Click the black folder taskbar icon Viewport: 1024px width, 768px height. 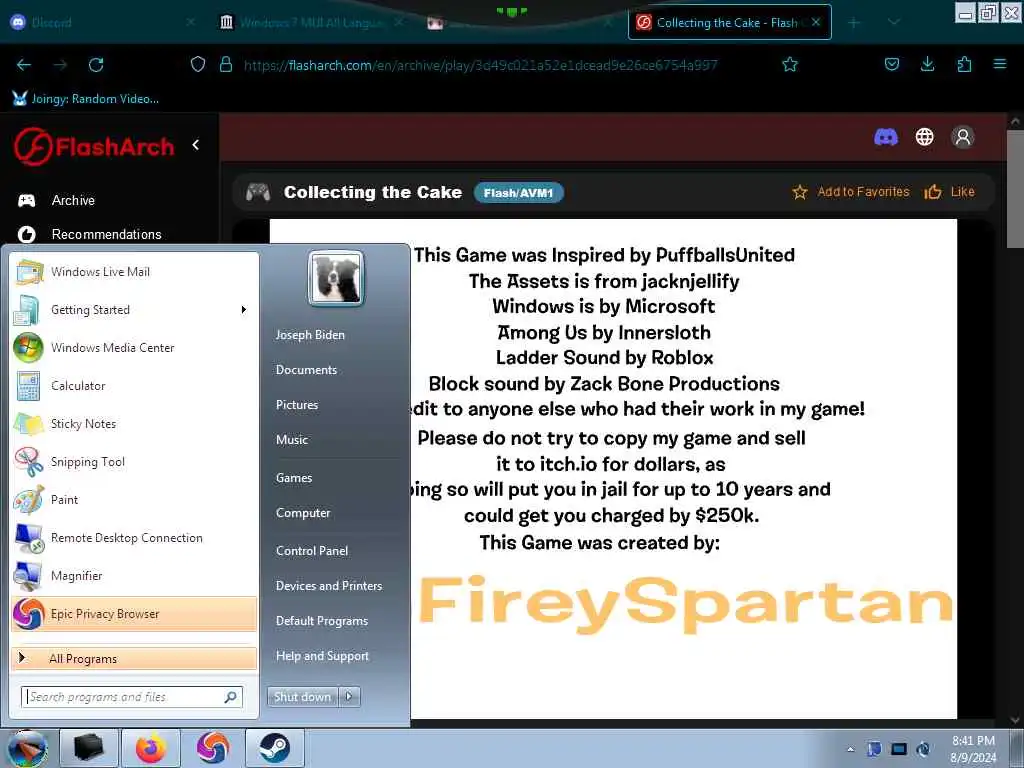coord(89,748)
